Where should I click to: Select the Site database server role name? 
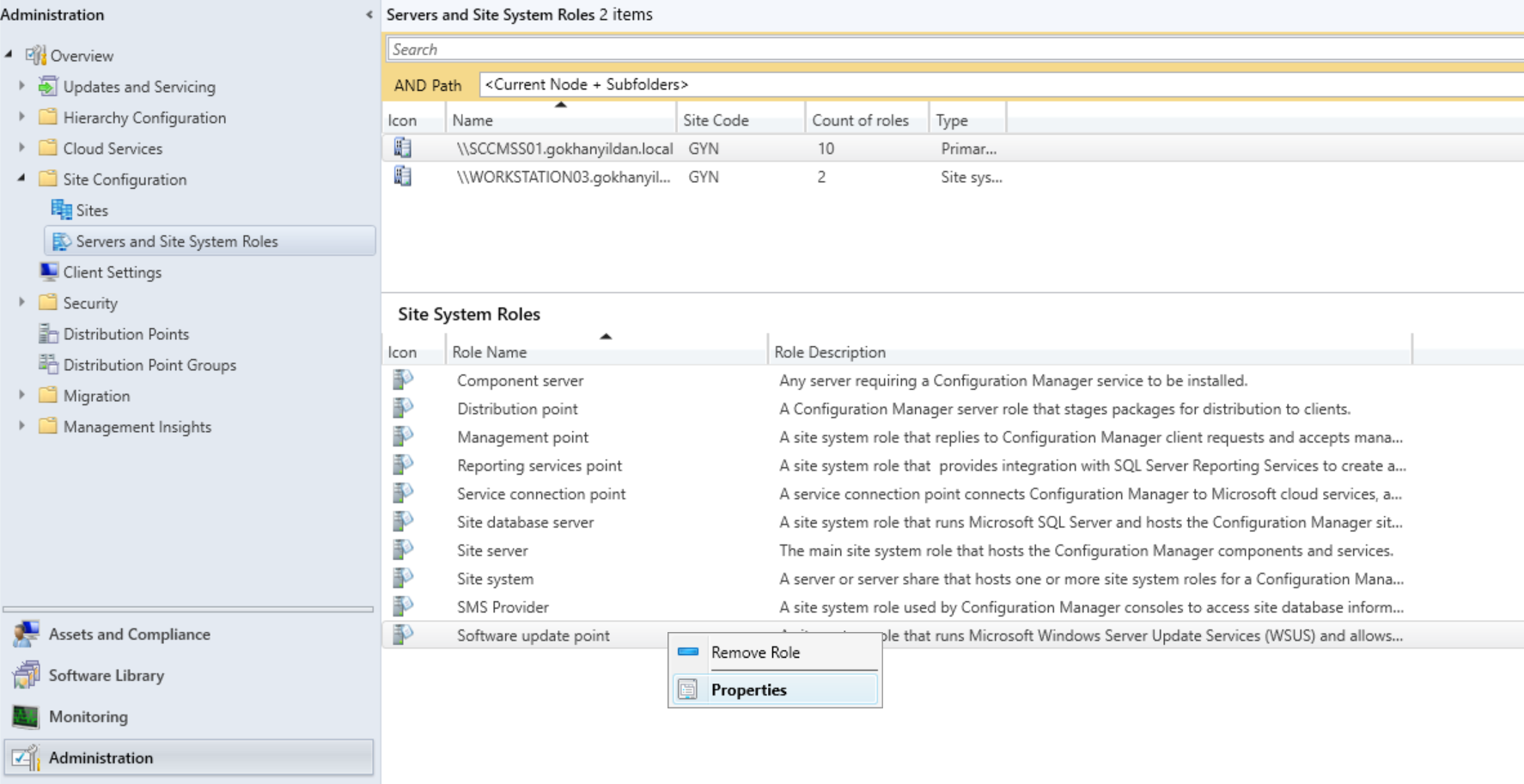525,522
